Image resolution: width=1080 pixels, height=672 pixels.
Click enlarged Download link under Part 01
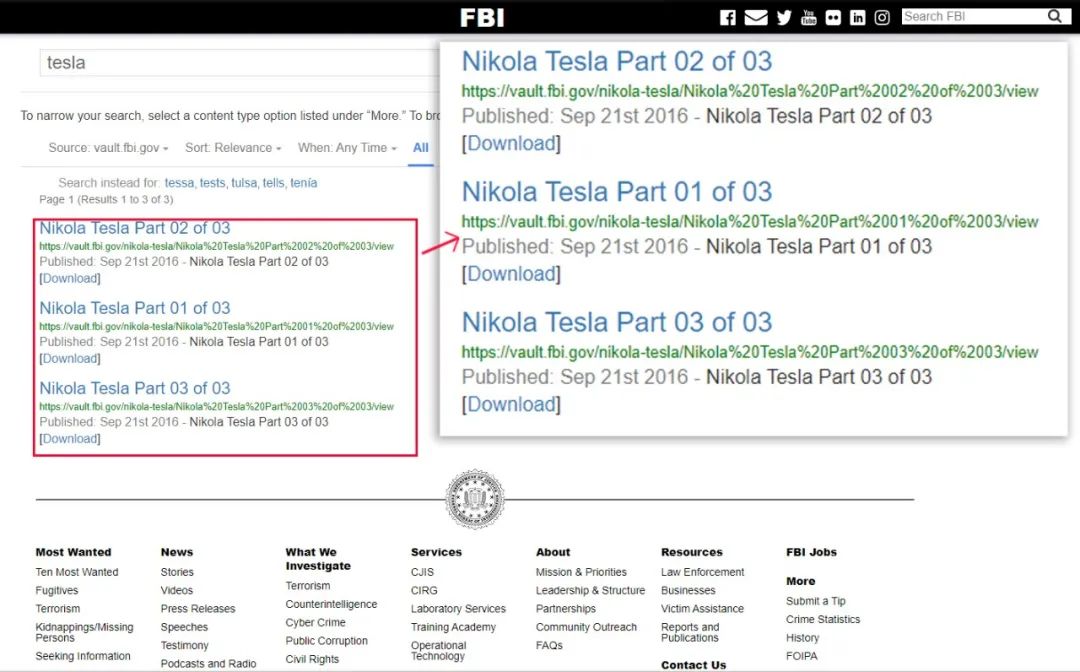point(511,273)
